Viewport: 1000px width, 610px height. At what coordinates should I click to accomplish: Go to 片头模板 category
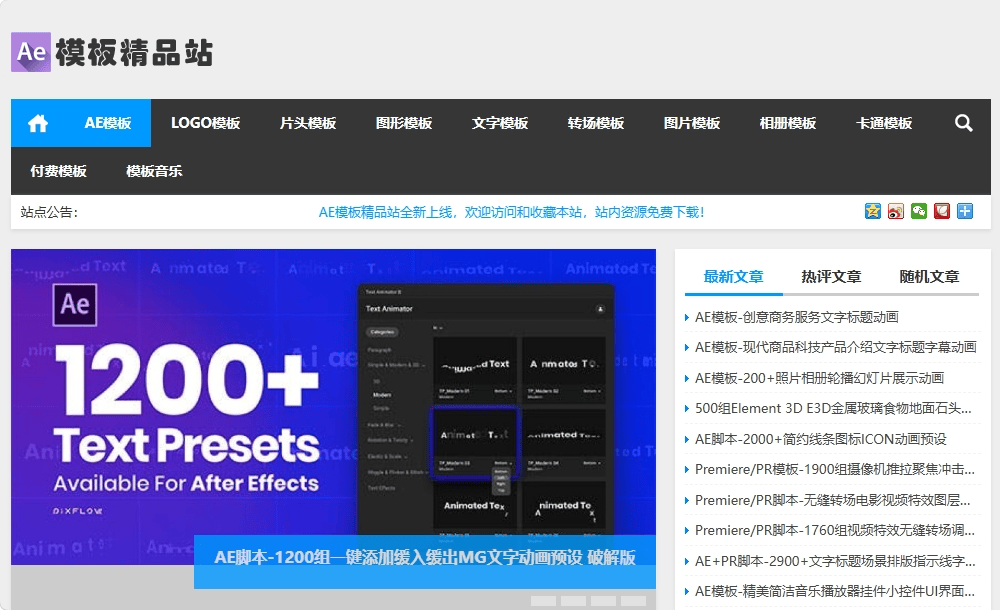308,123
